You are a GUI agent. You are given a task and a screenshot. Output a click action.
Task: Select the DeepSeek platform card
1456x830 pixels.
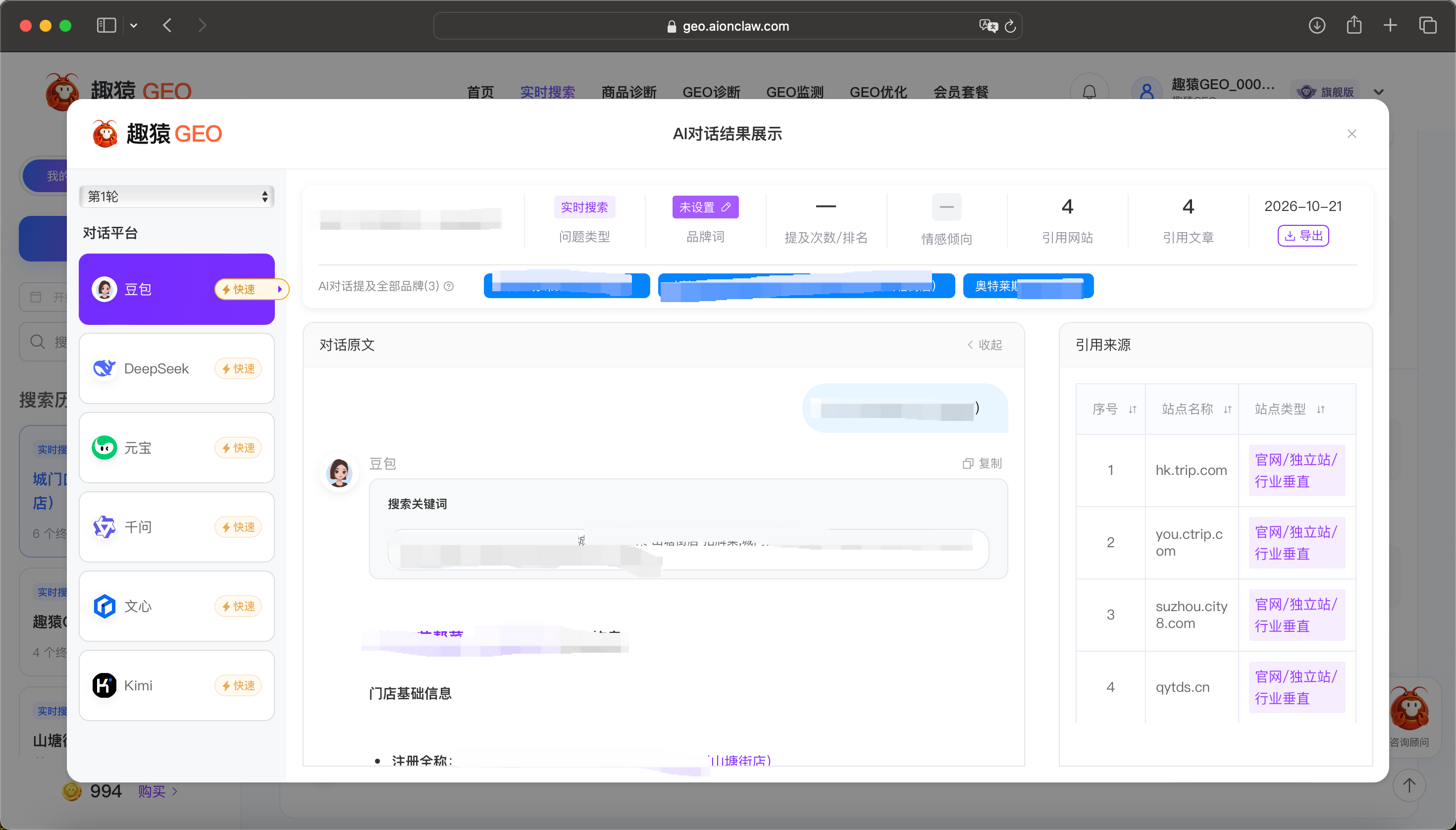click(177, 368)
